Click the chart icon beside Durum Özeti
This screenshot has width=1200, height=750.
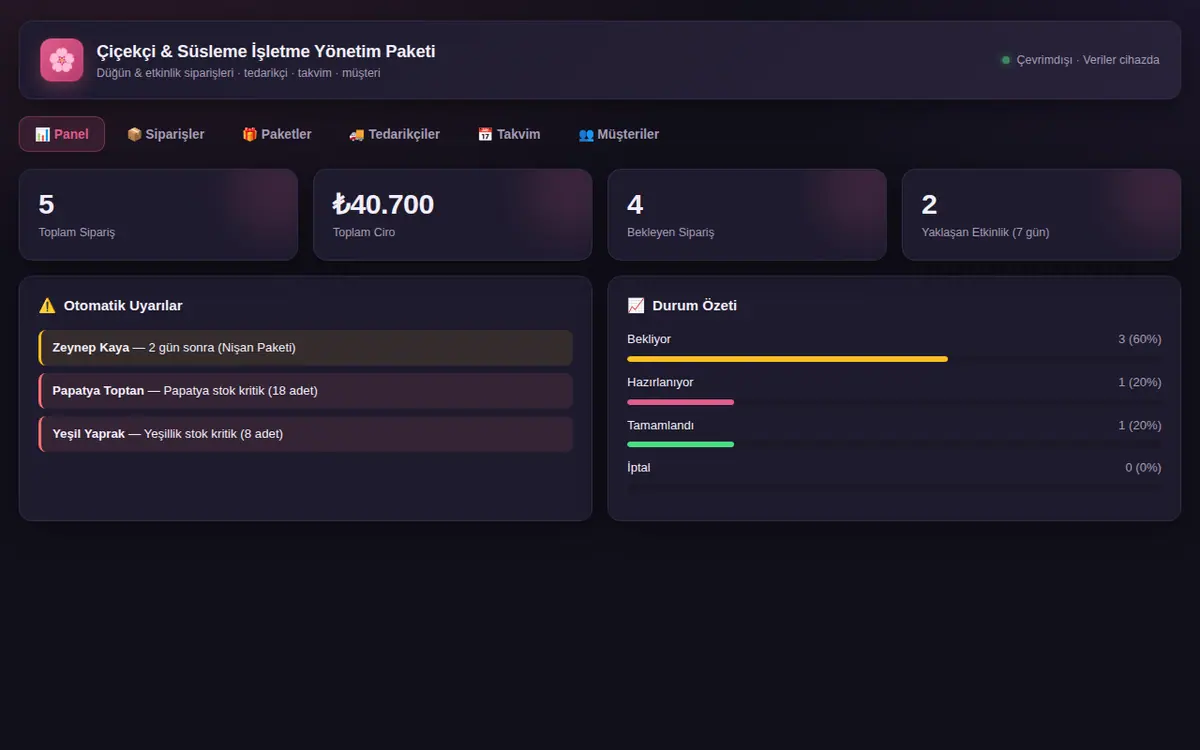[x=636, y=306]
